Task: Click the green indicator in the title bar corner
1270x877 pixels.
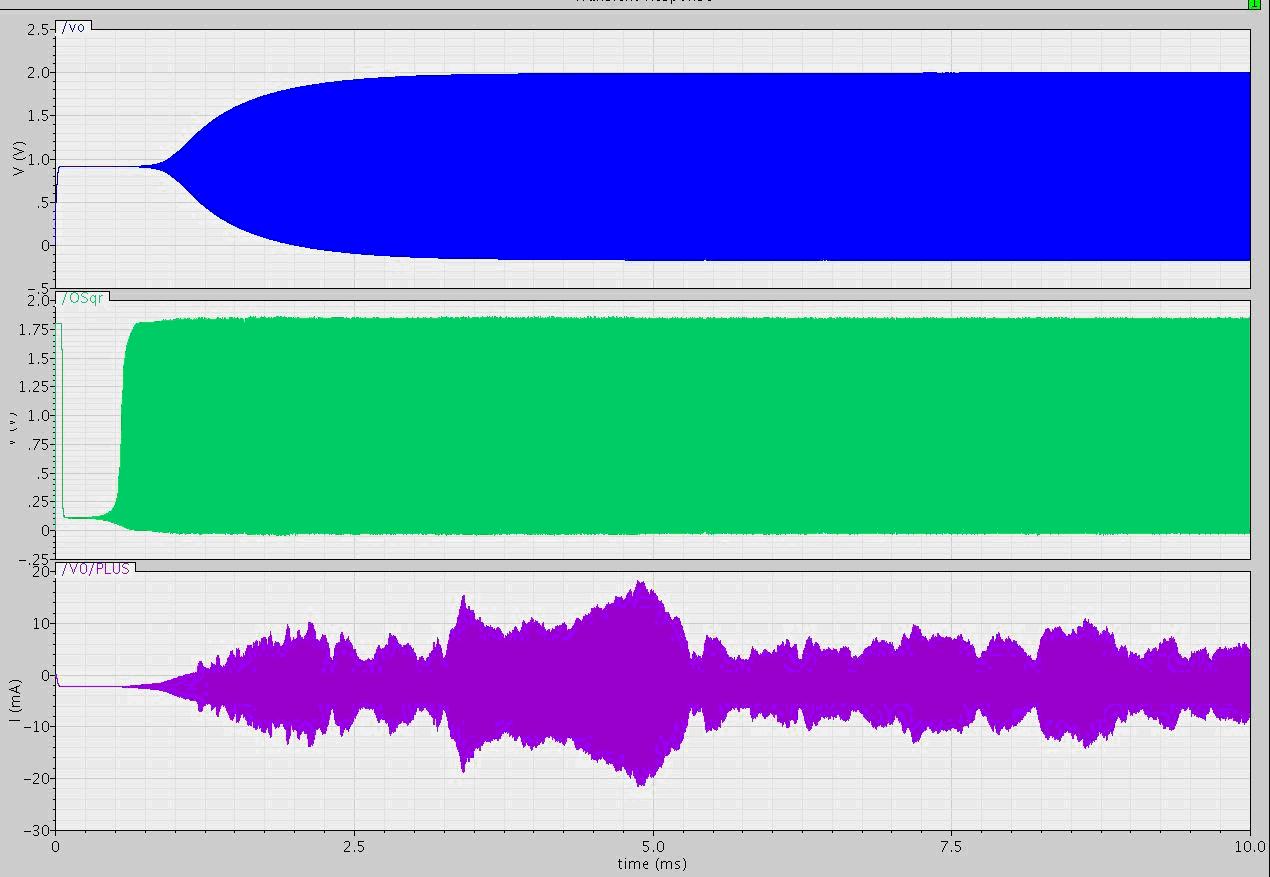Action: (1254, 4)
